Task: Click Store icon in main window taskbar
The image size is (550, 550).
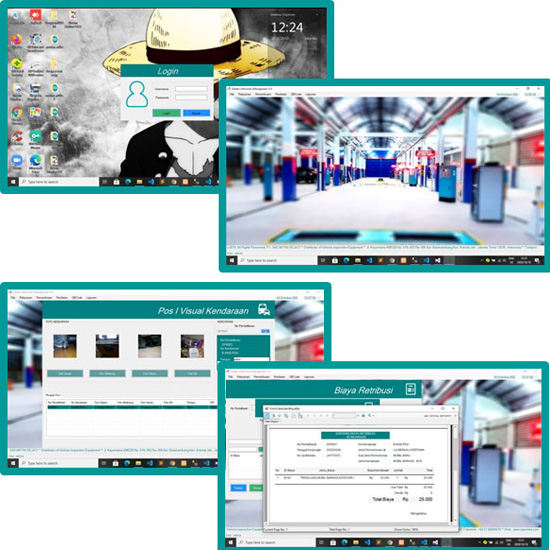Action: coord(335,260)
